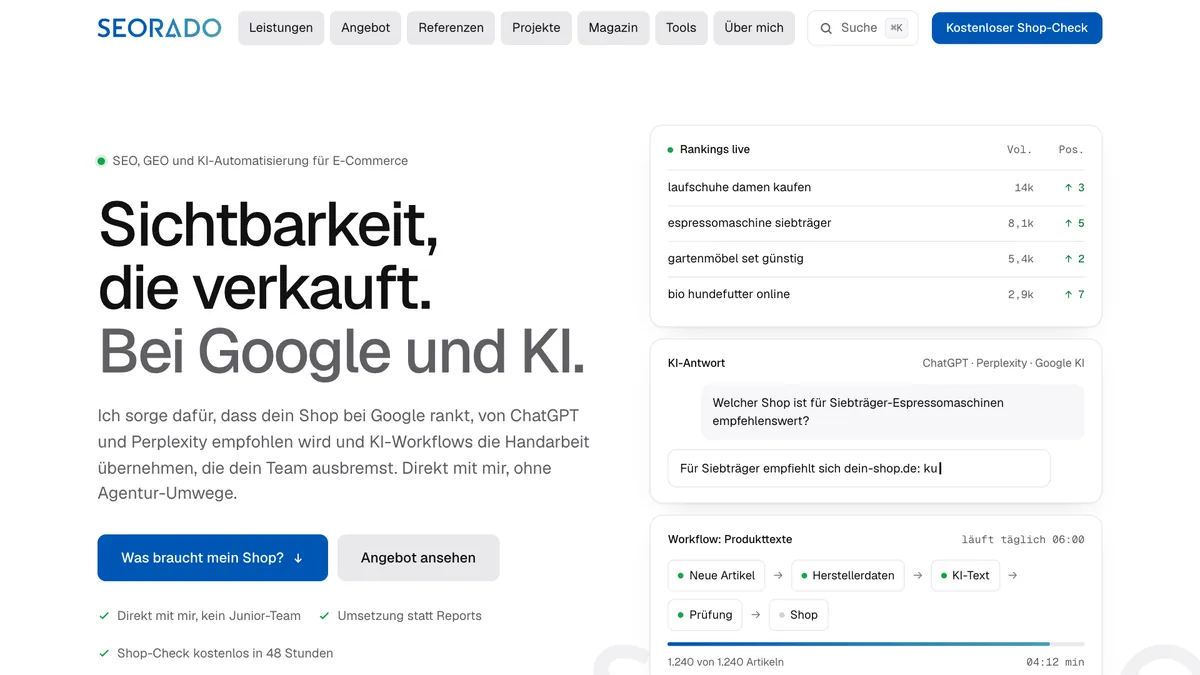Click the 14k volume value
Viewport: 1200px width, 675px height.
[1024, 188]
